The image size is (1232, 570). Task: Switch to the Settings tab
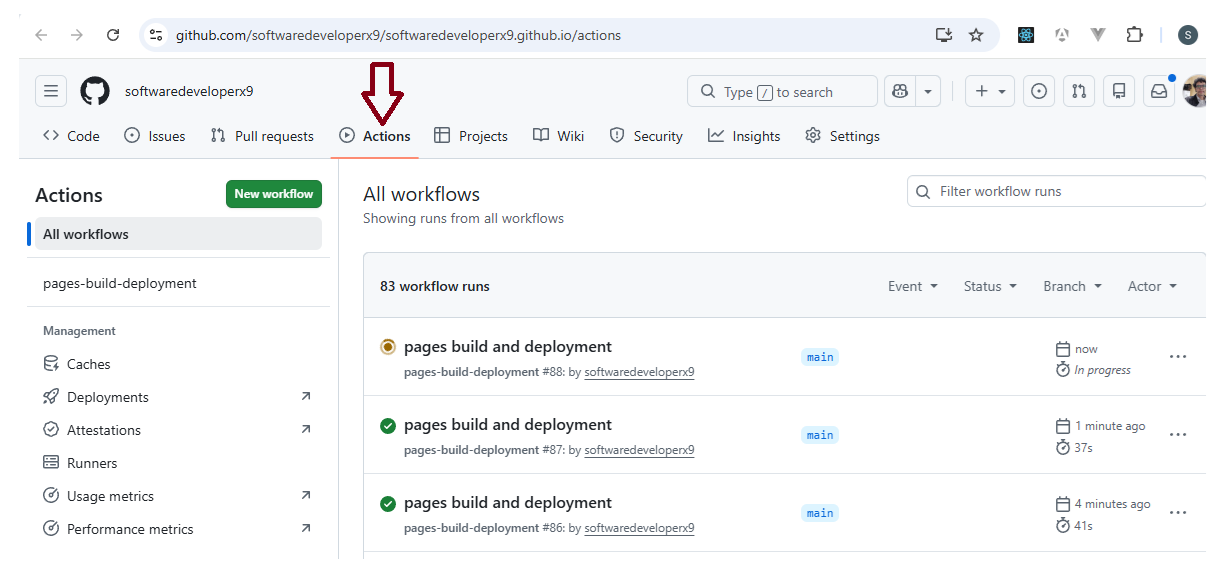click(842, 136)
